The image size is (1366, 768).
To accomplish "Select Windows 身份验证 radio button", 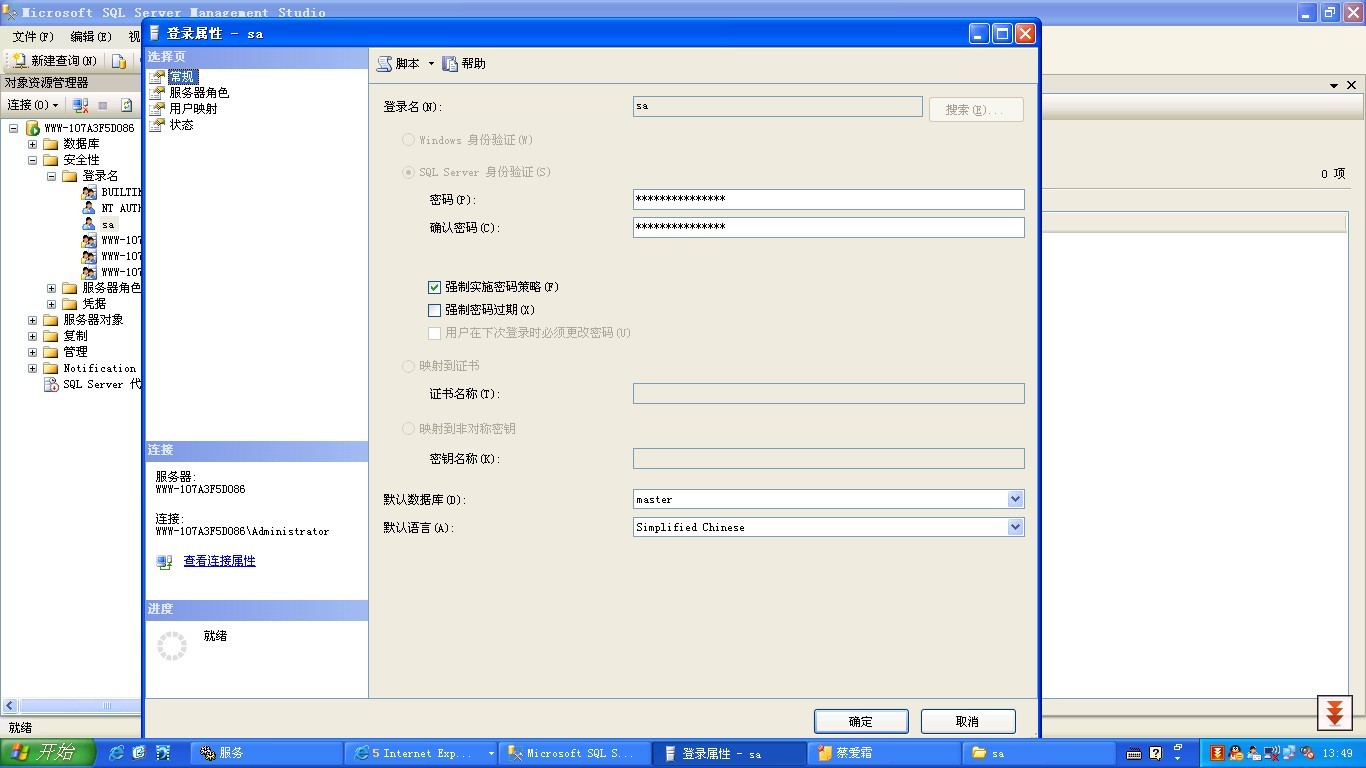I will pos(408,140).
